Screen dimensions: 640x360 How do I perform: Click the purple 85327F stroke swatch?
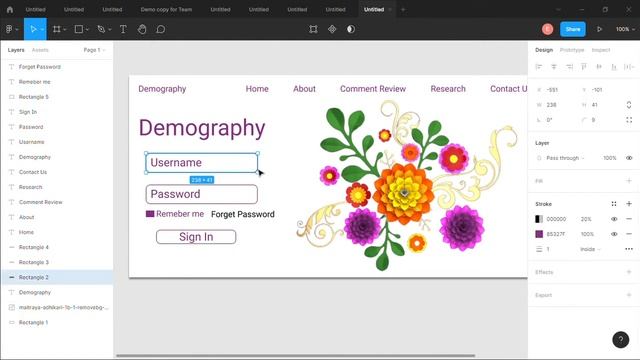[x=539, y=234]
